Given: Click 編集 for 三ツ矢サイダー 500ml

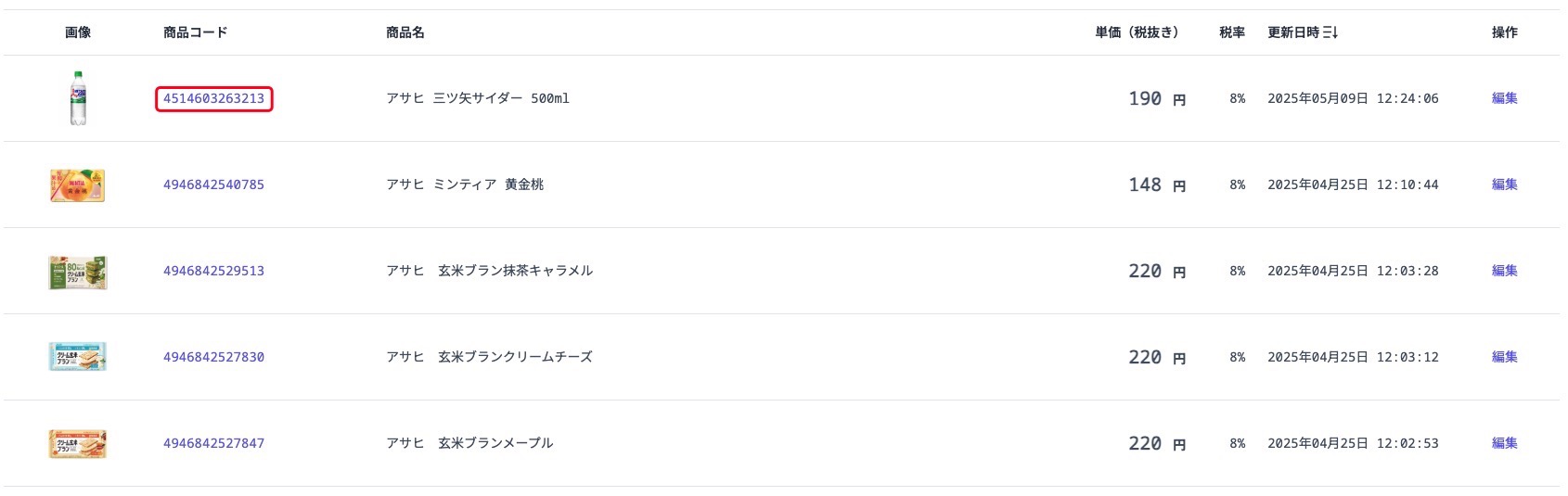Looking at the screenshot, I should pyautogui.click(x=1504, y=98).
